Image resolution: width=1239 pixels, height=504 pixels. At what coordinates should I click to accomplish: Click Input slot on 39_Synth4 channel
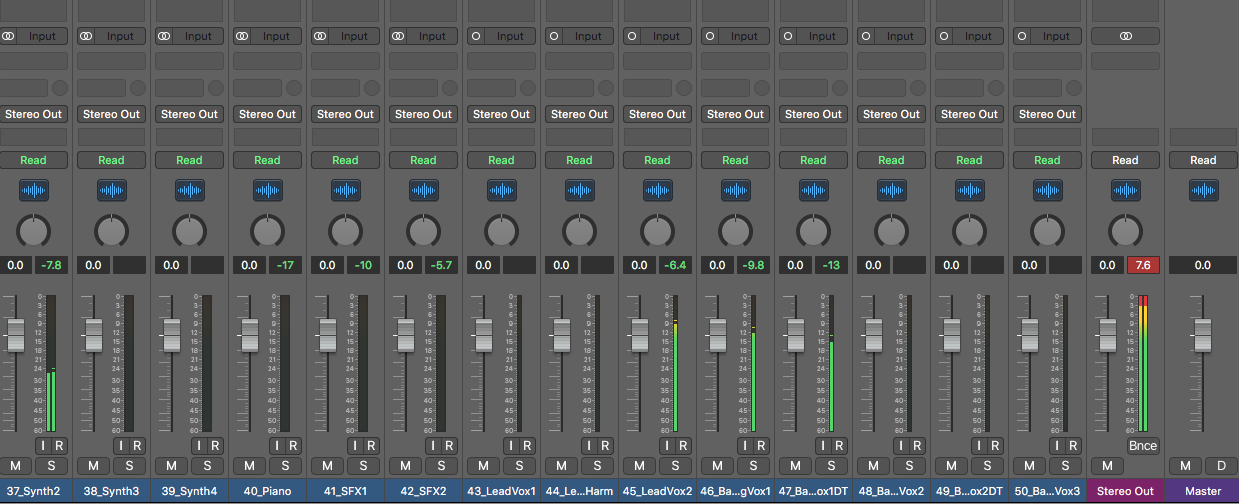[x=198, y=36]
